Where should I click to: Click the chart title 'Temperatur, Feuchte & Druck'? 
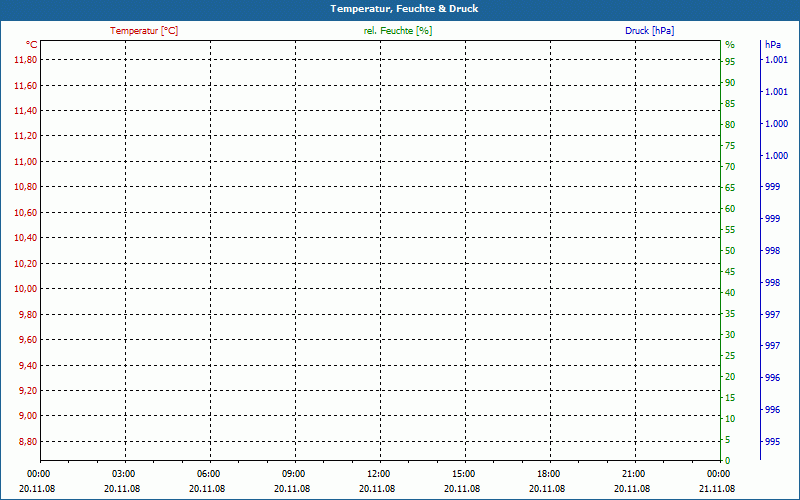click(404, 9)
